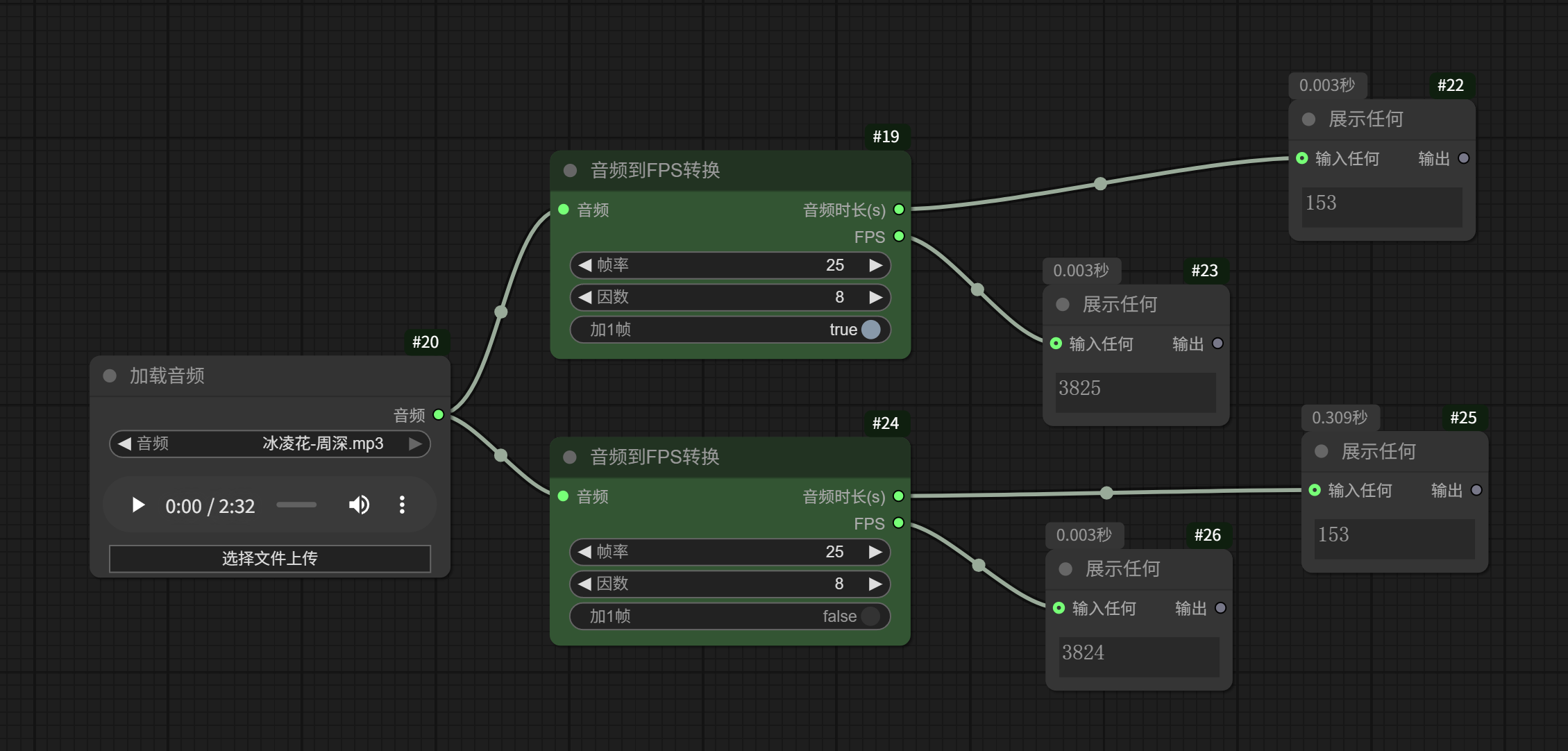This screenshot has height=751, width=1568.
Task: Click node #19 音频 input port
Action: [564, 210]
